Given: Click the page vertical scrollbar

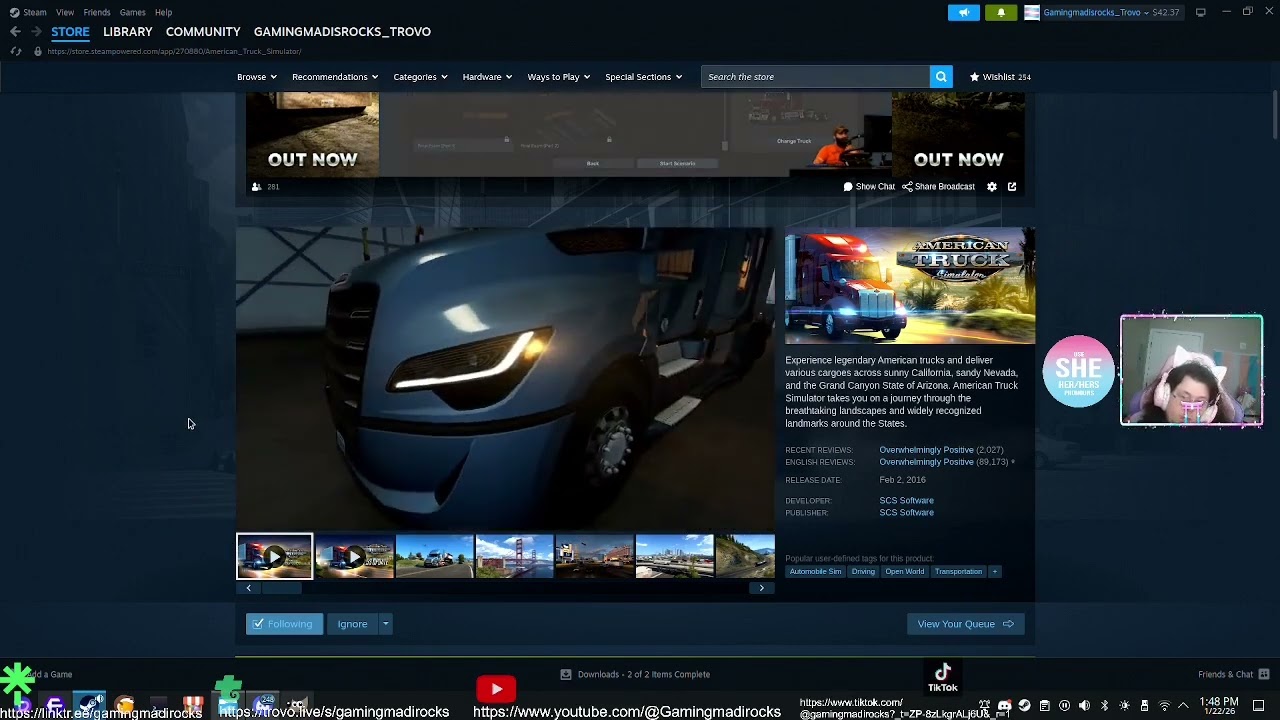Looking at the screenshot, I should click(x=1274, y=115).
